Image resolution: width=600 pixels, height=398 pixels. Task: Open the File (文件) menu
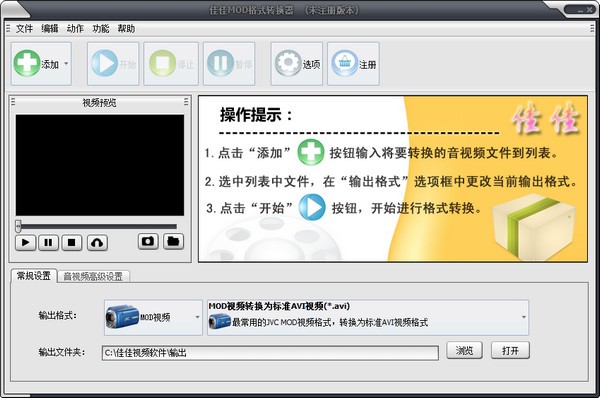[x=24, y=29]
